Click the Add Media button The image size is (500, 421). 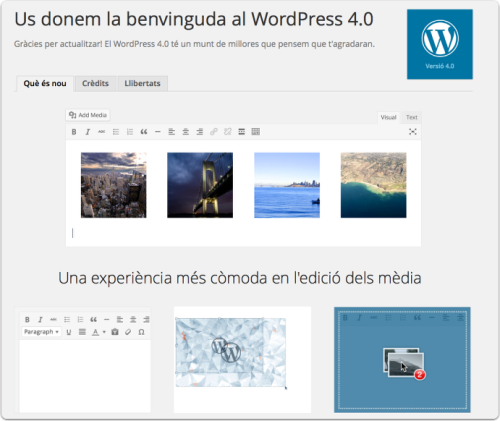(88, 115)
